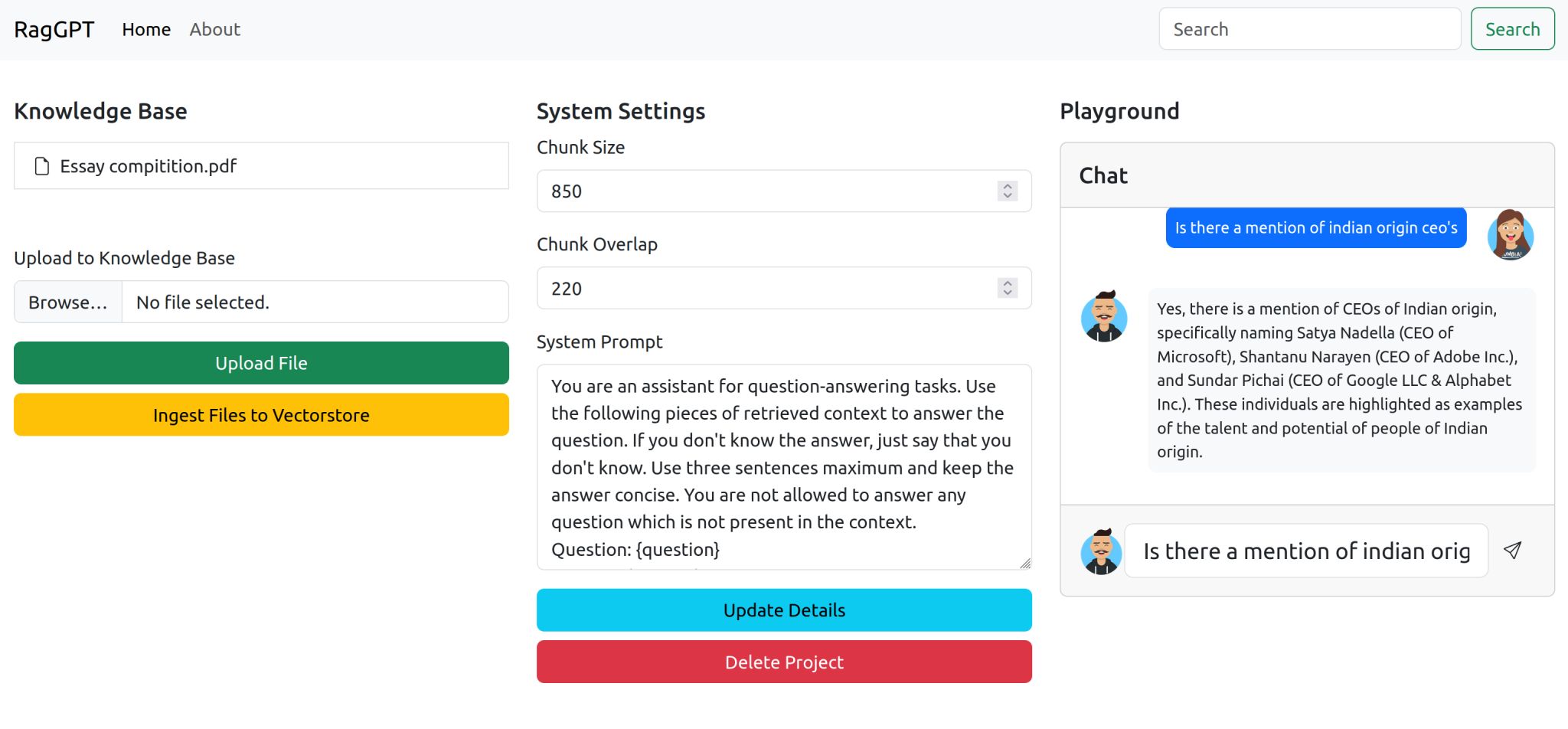Click Ingest Files to Vectorstore

coord(261,415)
